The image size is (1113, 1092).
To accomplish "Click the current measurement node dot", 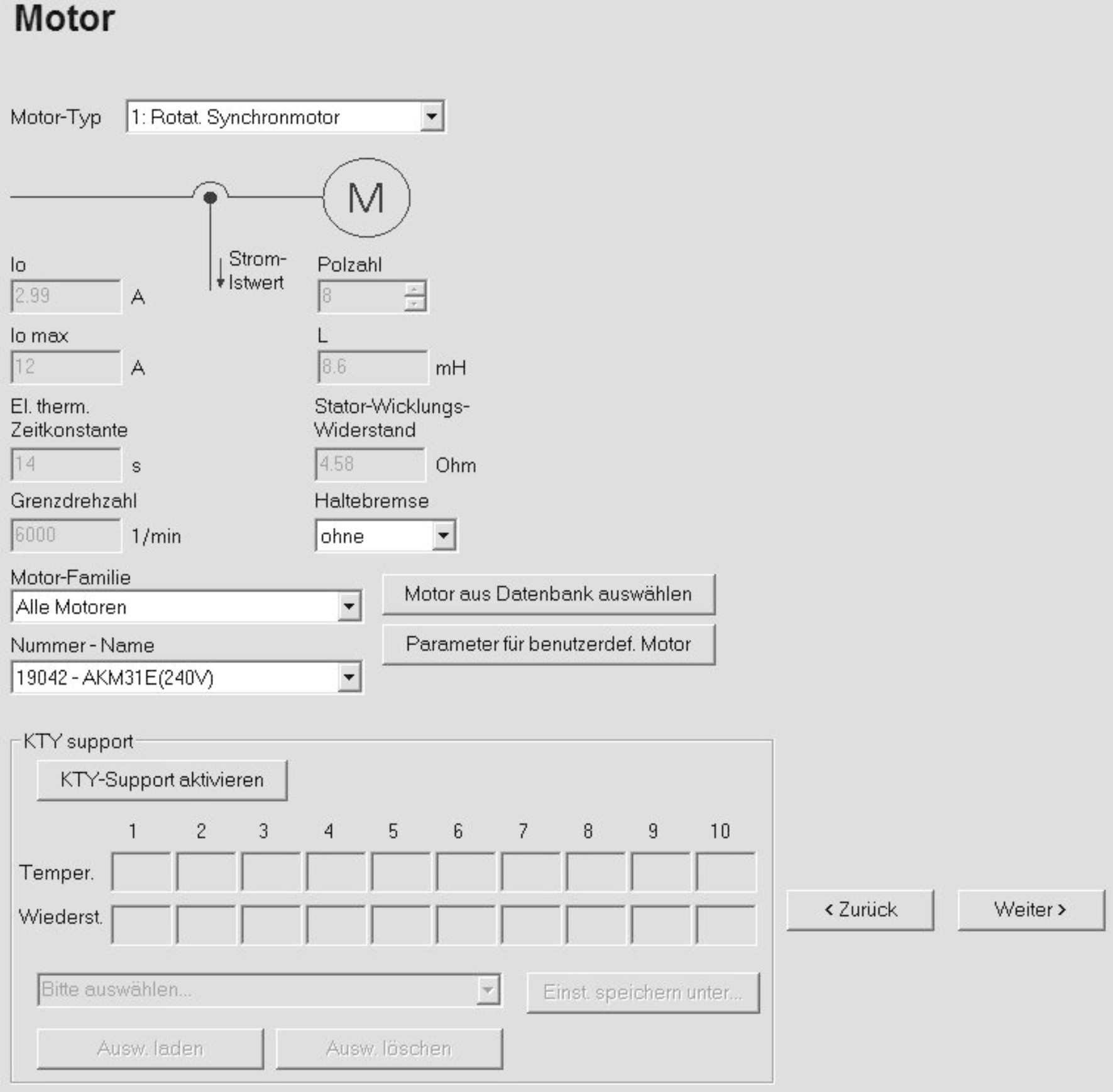I will point(211,198).
